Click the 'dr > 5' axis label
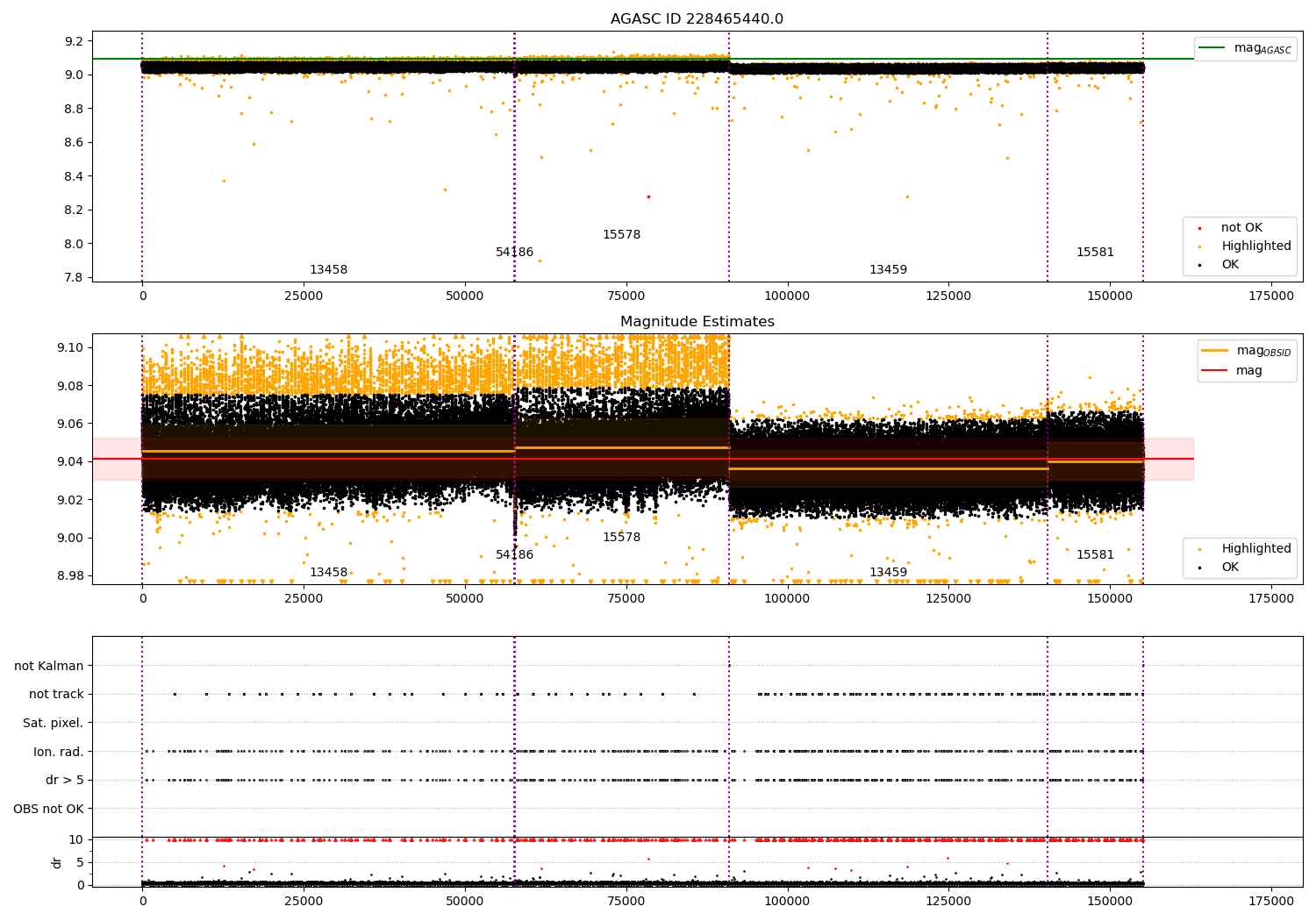The width and height of the screenshot is (1316, 921). click(x=65, y=780)
